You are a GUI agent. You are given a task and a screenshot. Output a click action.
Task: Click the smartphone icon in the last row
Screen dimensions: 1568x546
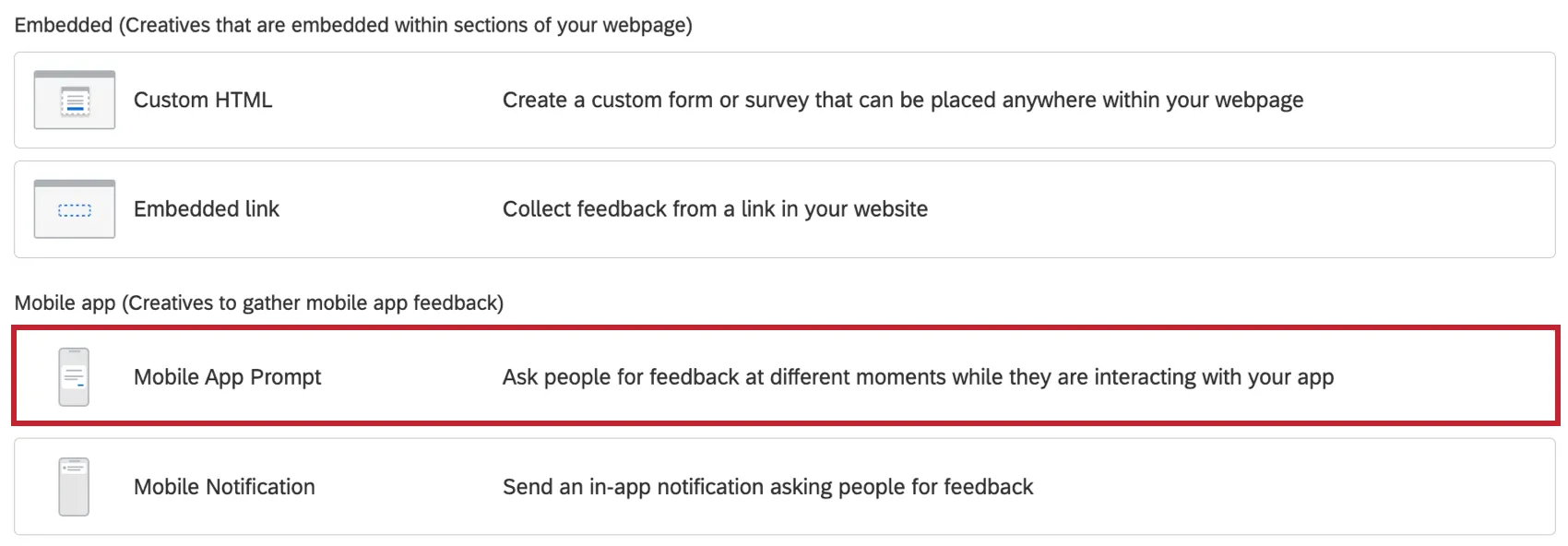click(x=73, y=486)
